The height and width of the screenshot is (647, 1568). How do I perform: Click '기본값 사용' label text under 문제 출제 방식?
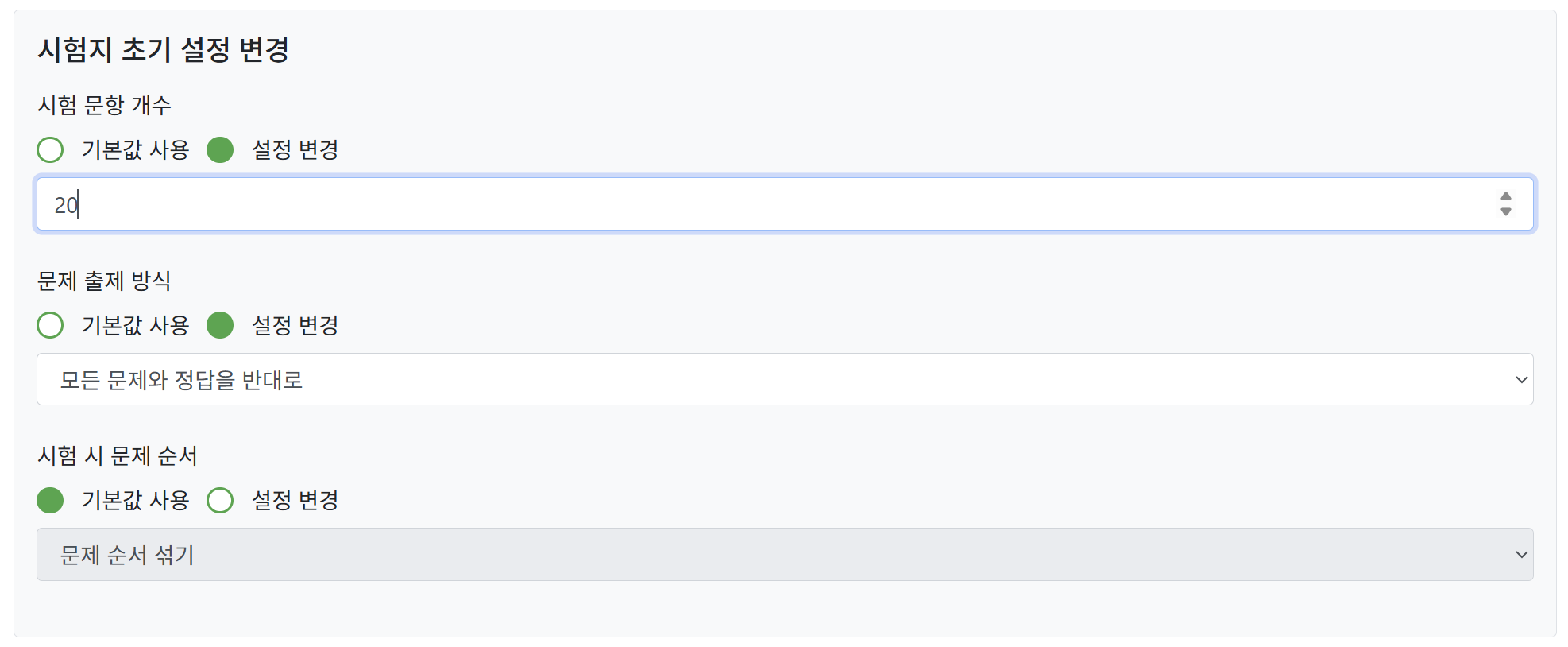click(135, 325)
